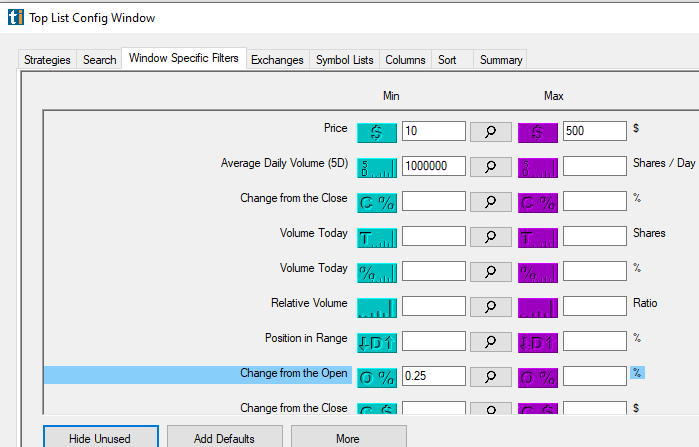The image size is (699, 447).
Task: Switch to the Strategies tab
Action: pyautogui.click(x=47, y=60)
